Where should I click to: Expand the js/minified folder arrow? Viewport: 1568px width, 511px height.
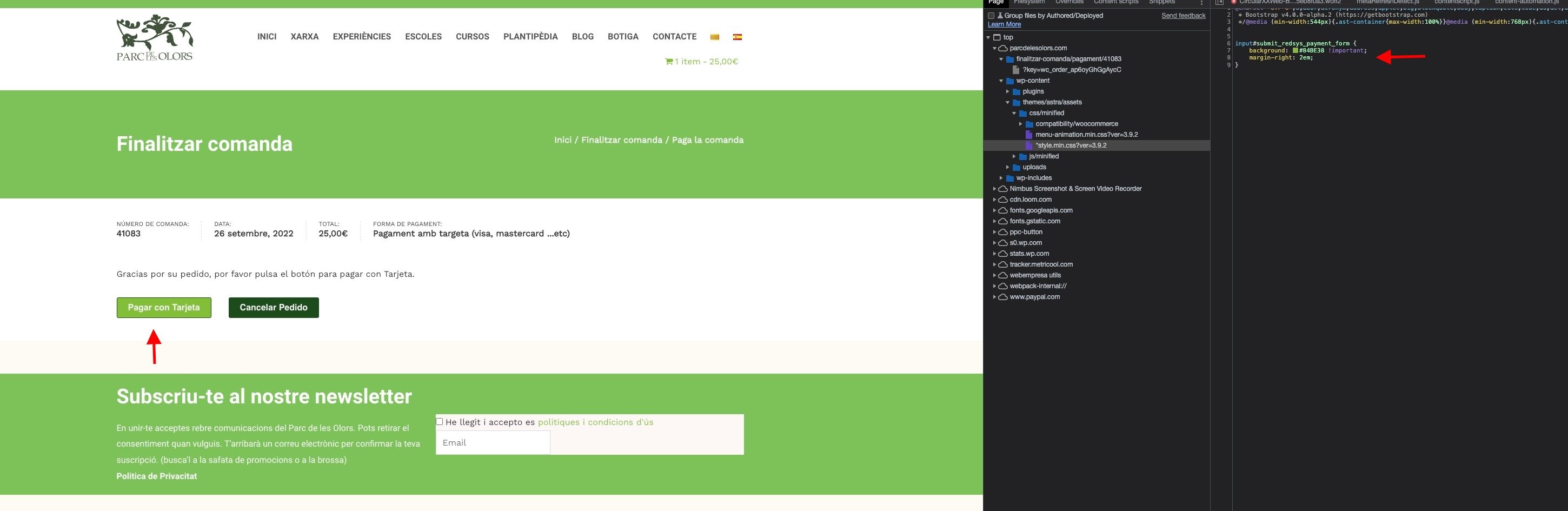coord(1014,156)
